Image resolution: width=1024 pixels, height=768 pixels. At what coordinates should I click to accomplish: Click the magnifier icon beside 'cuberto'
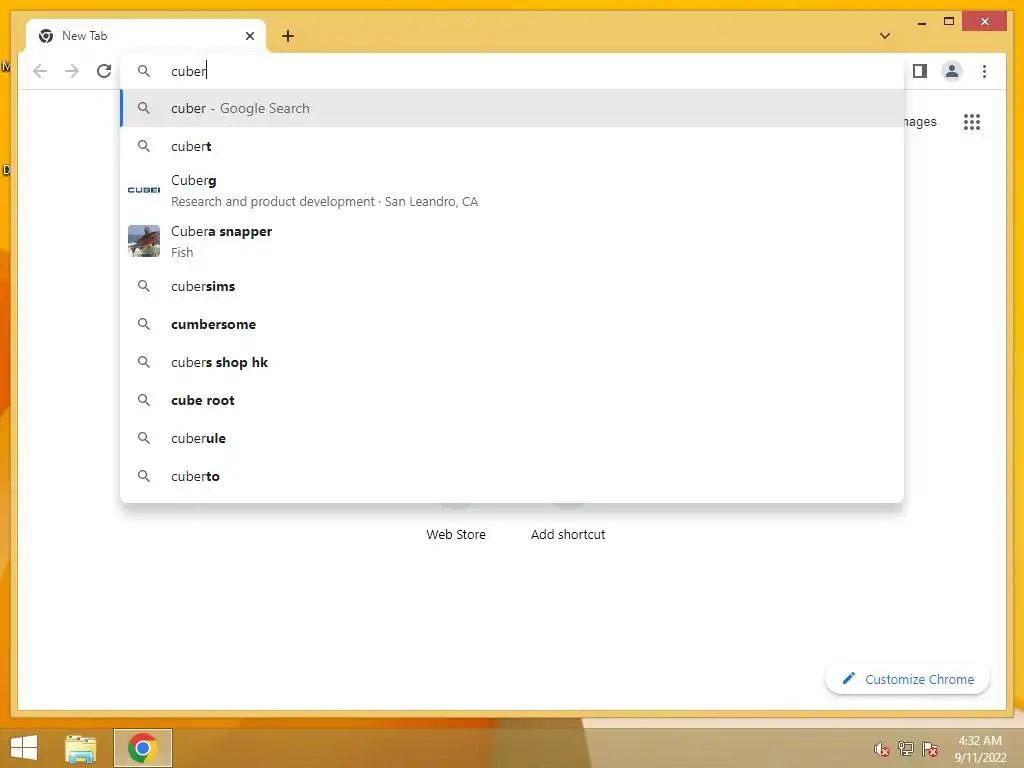pyautogui.click(x=144, y=475)
